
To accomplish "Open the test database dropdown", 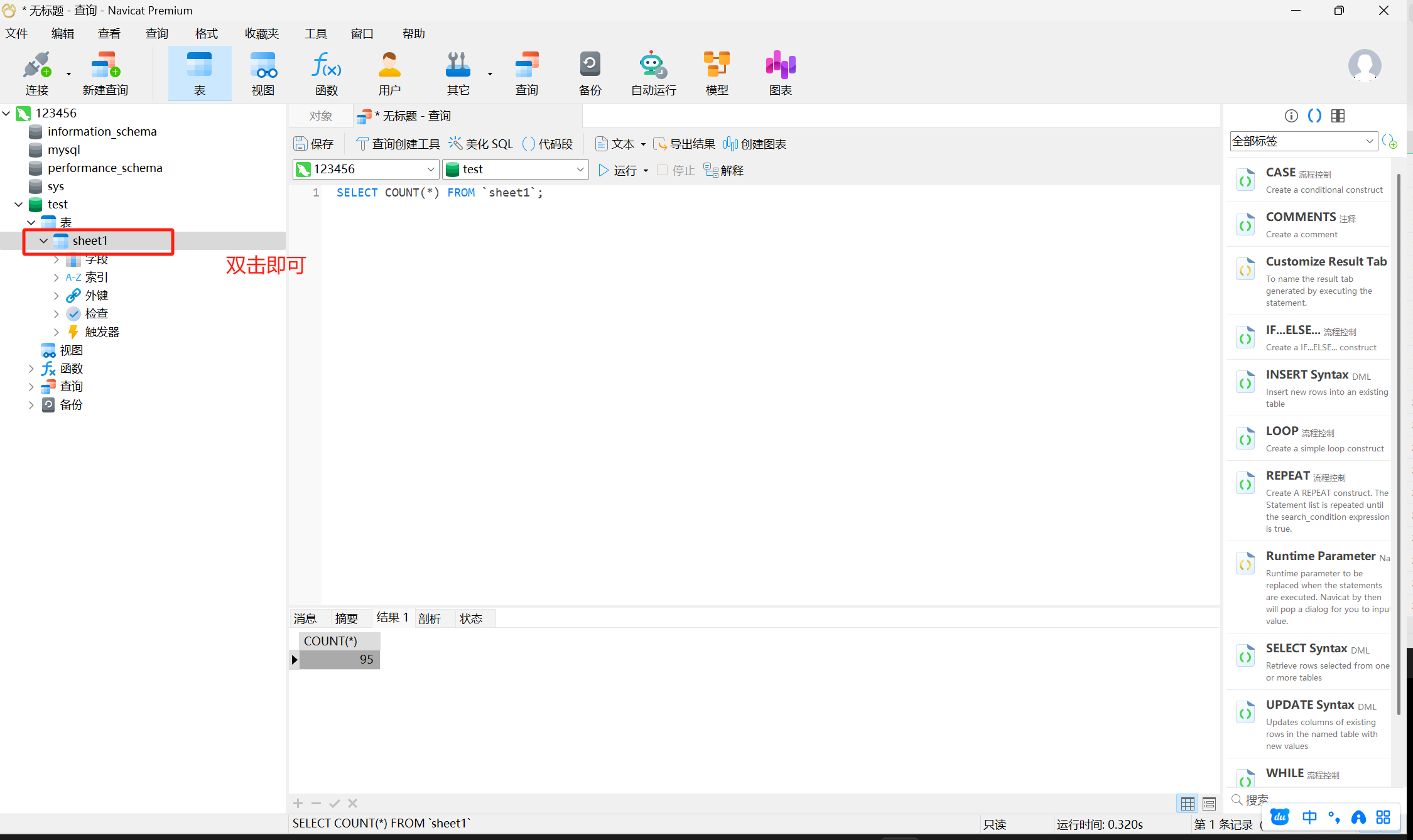I will (x=580, y=170).
